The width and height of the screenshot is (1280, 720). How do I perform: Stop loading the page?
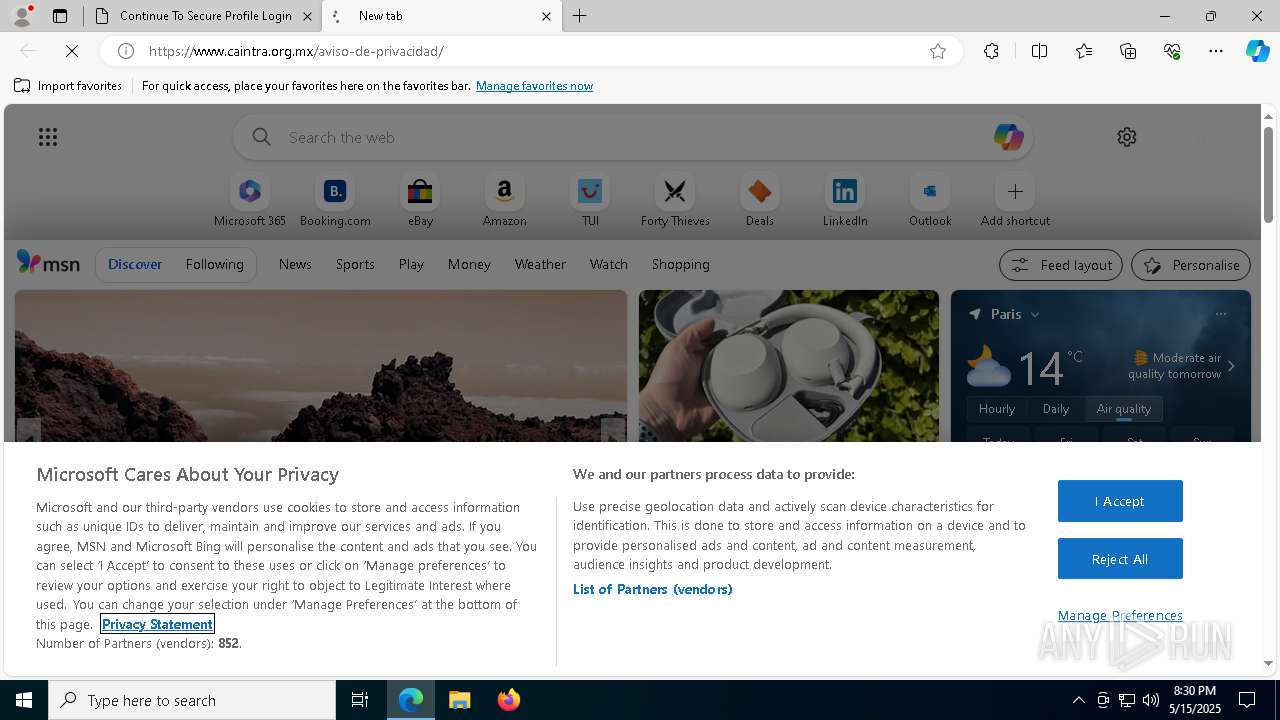72,51
